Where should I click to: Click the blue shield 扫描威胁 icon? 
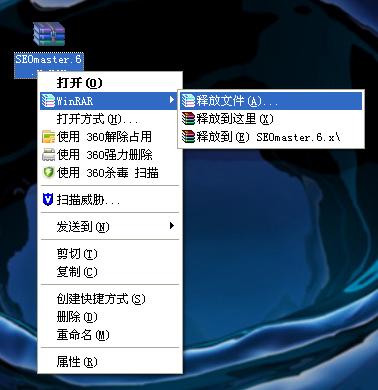[48, 200]
